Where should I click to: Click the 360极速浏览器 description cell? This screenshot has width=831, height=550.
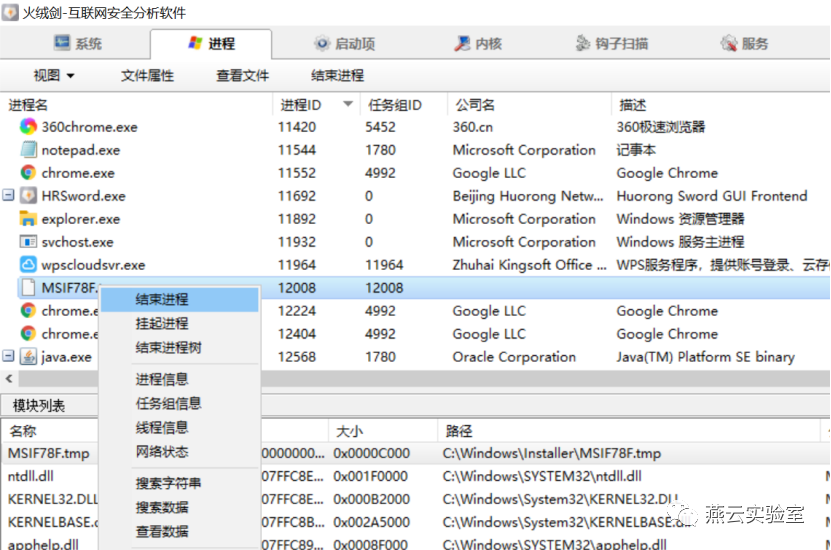(661, 127)
